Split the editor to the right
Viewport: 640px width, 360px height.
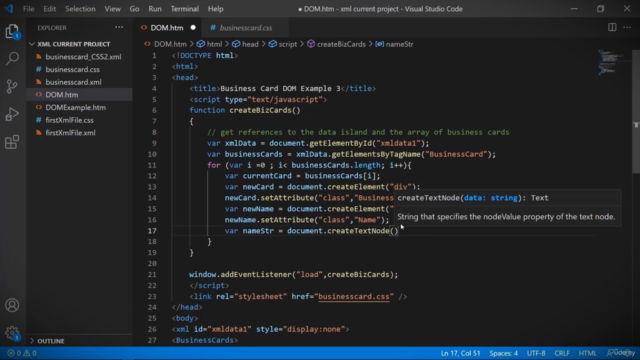coord(612,27)
